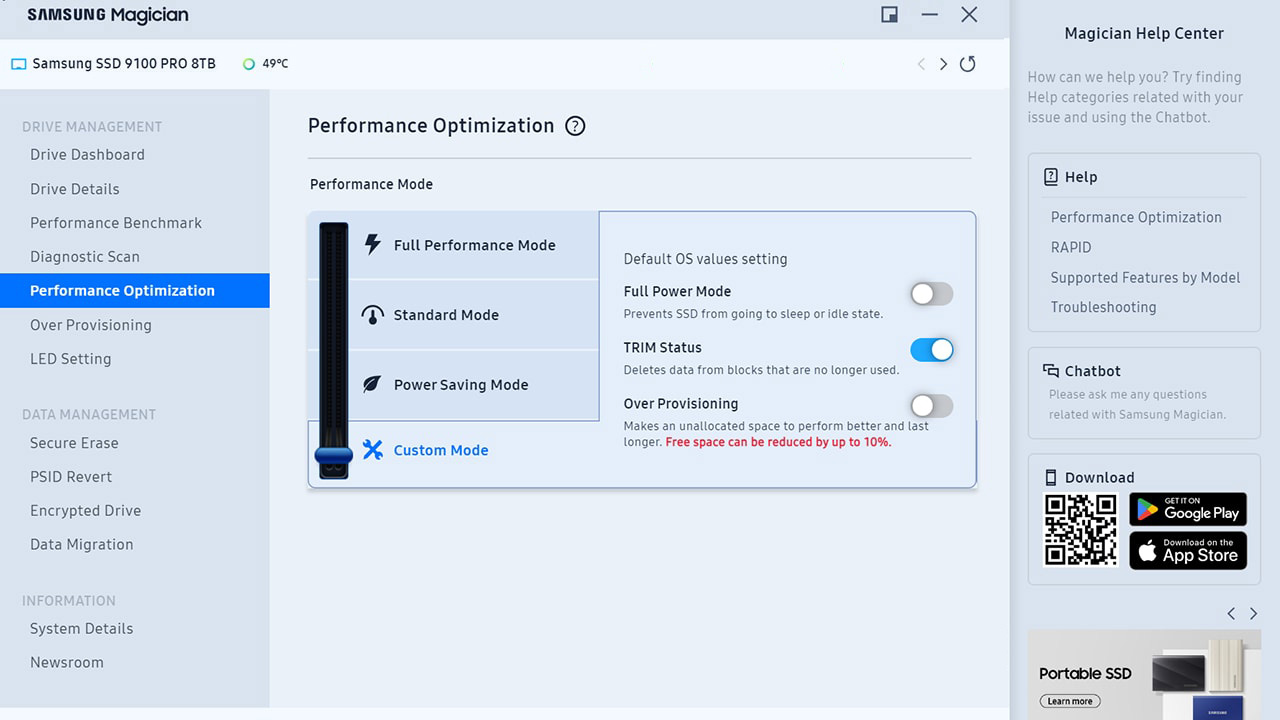Click the Standard Mode gauge icon

click(x=373, y=315)
